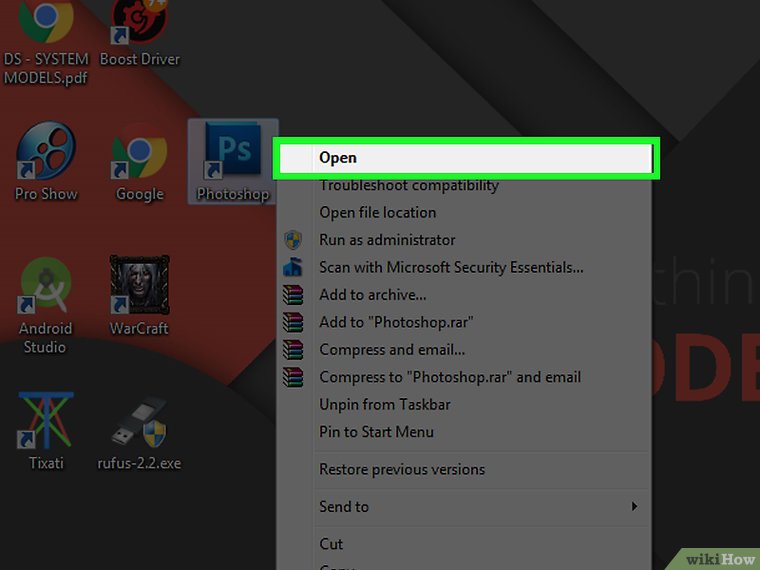Click Pin to Start Menu
Image resolution: width=760 pixels, height=570 pixels.
coord(376,432)
